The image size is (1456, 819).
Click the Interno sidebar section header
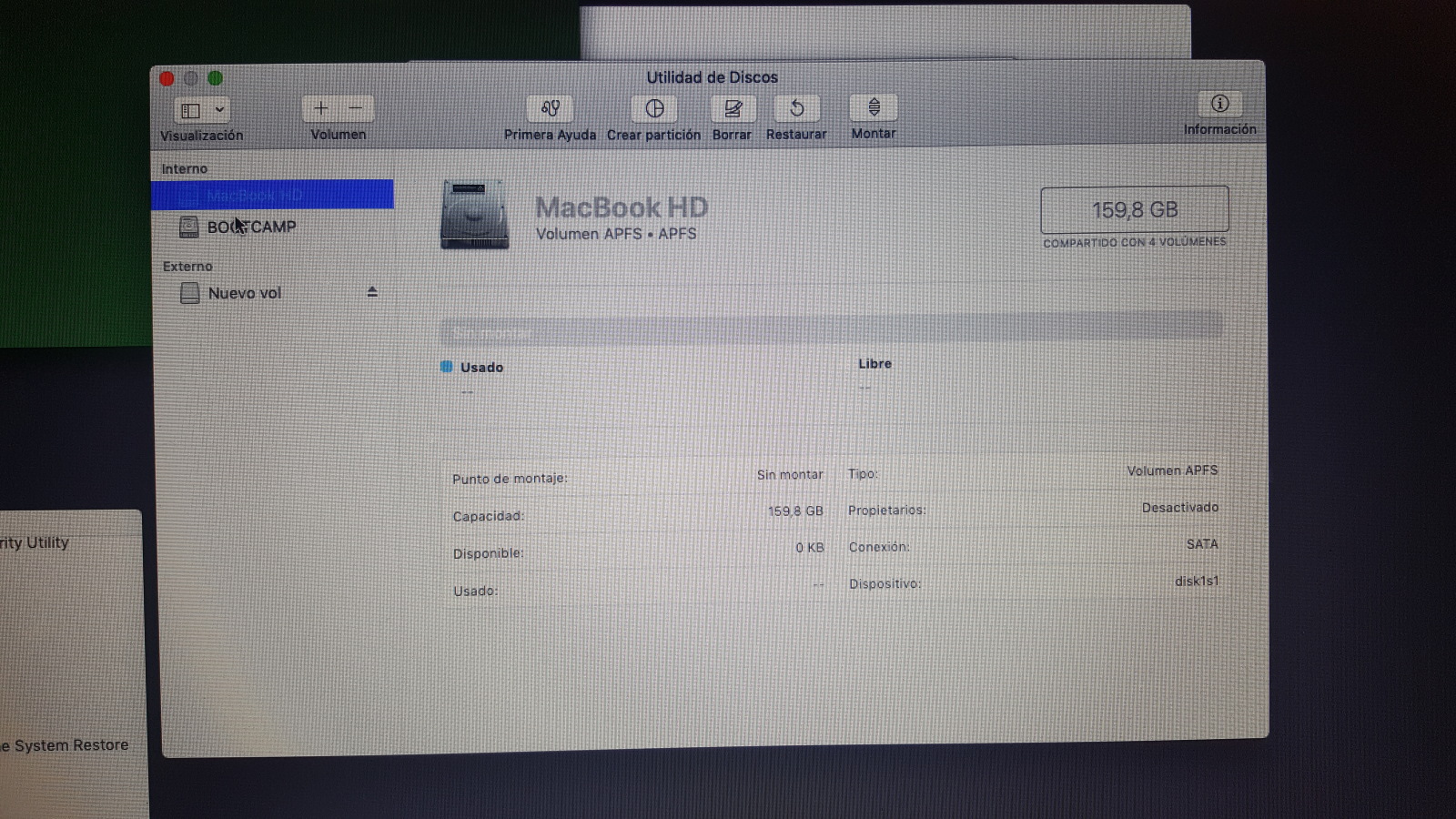click(x=185, y=169)
